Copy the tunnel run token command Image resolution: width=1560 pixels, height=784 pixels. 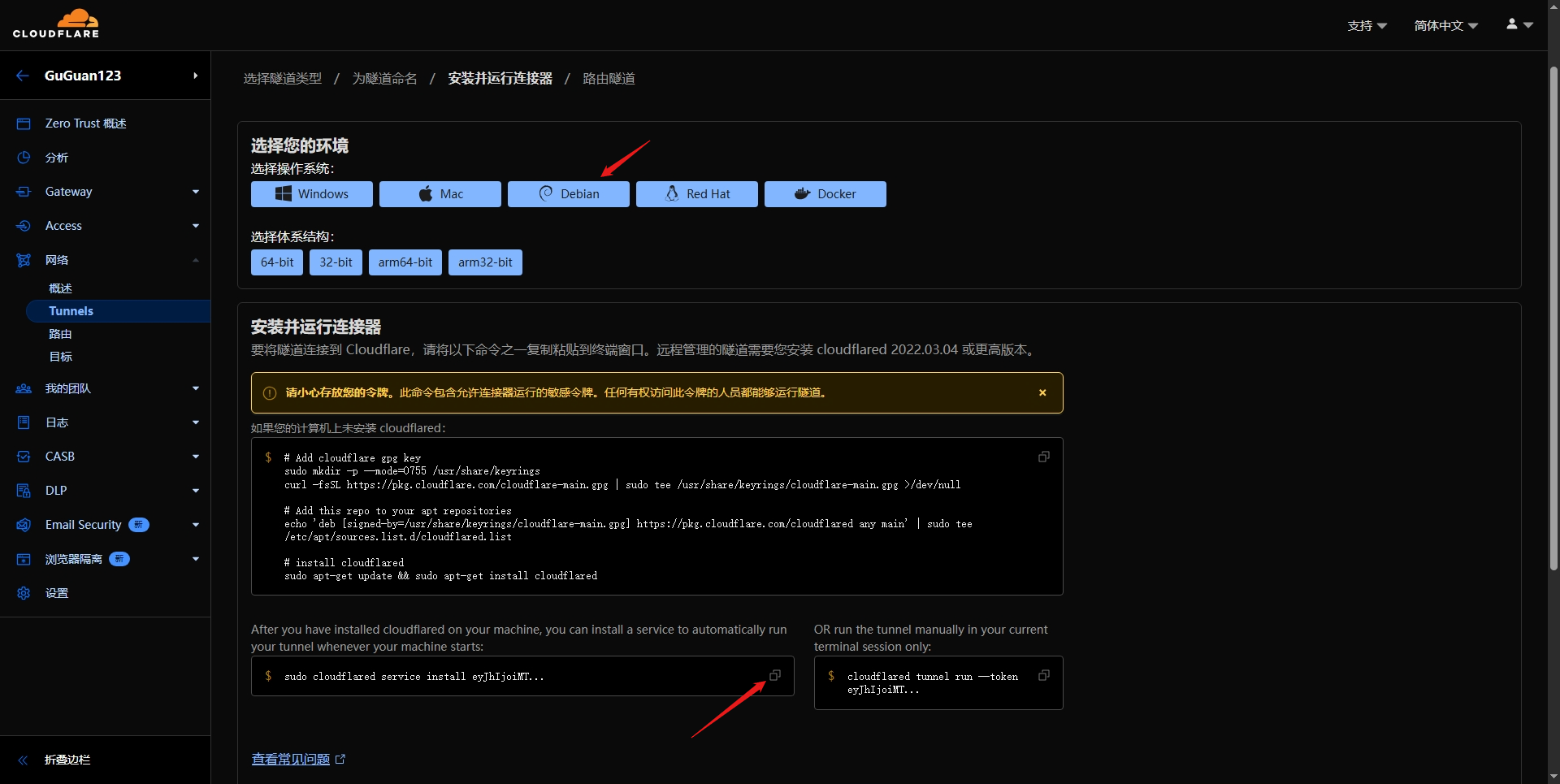(1044, 676)
